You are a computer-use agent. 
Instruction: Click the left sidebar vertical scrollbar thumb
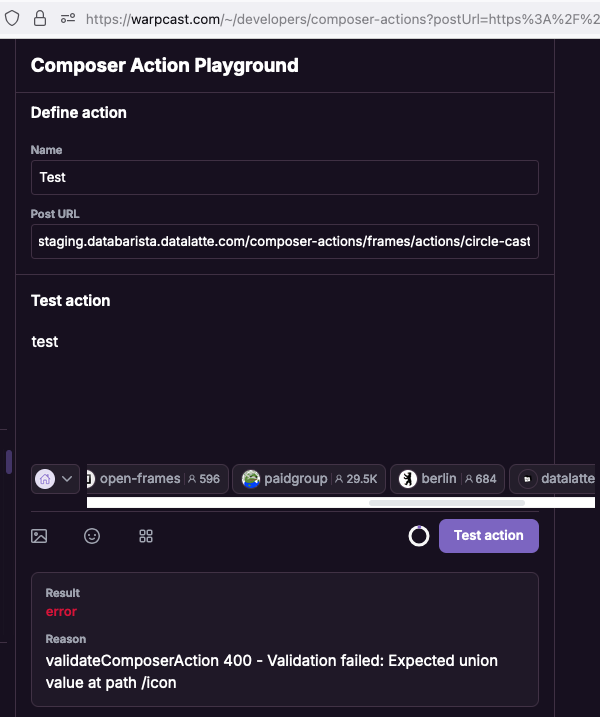tap(9, 462)
